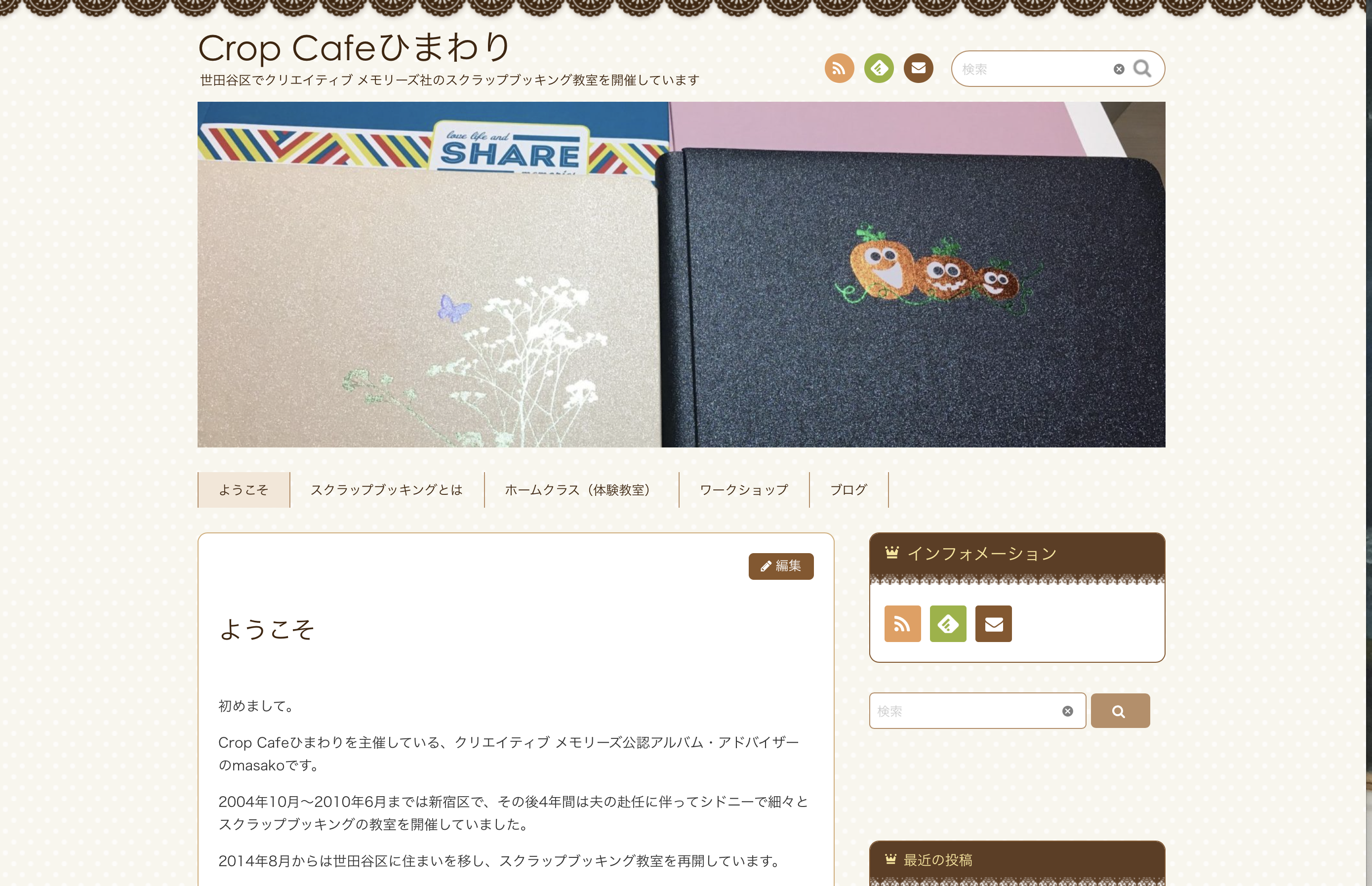Click the SHARE album header image

pyautogui.click(x=681, y=275)
